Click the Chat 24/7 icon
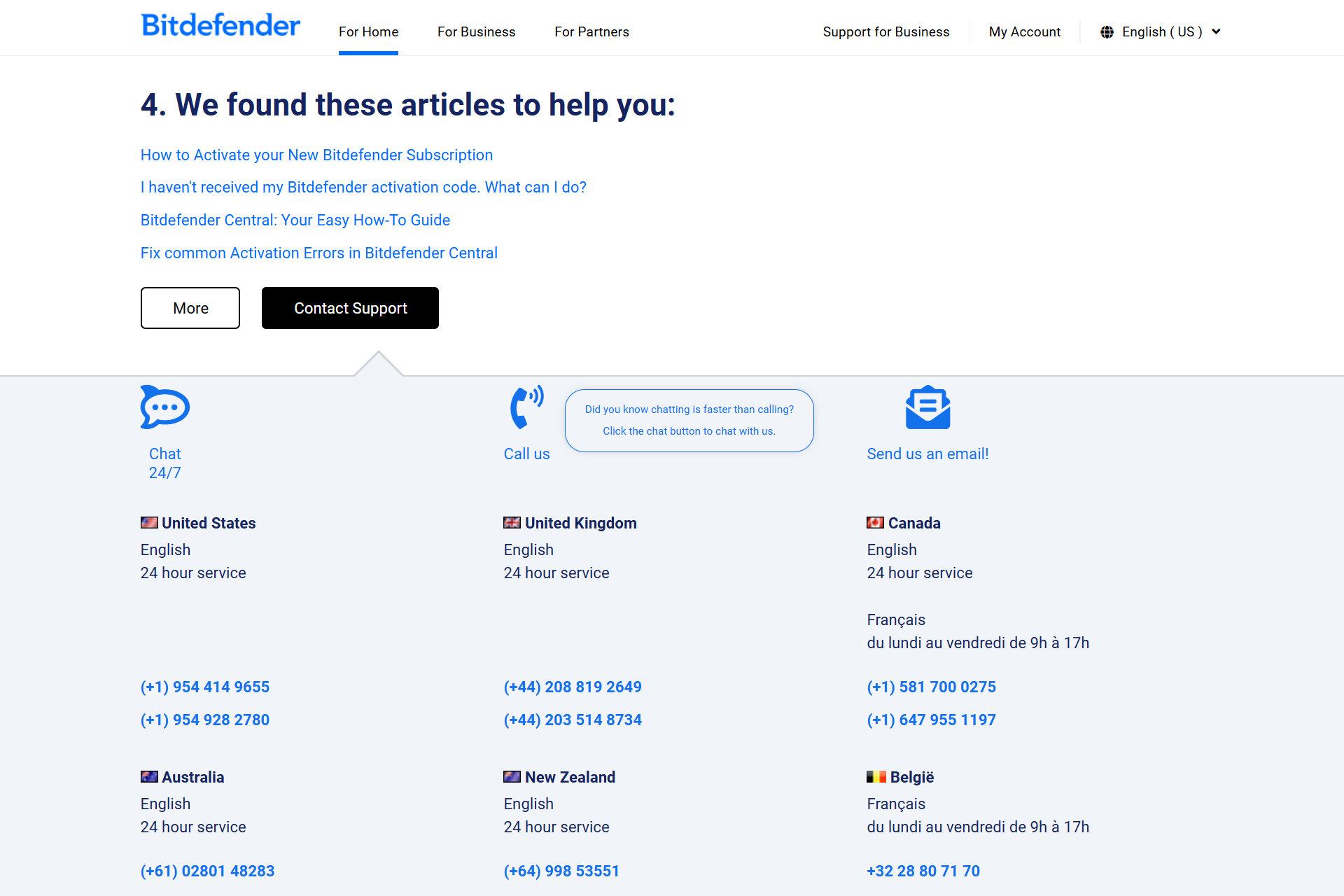This screenshot has height=896, width=1344. point(165,407)
